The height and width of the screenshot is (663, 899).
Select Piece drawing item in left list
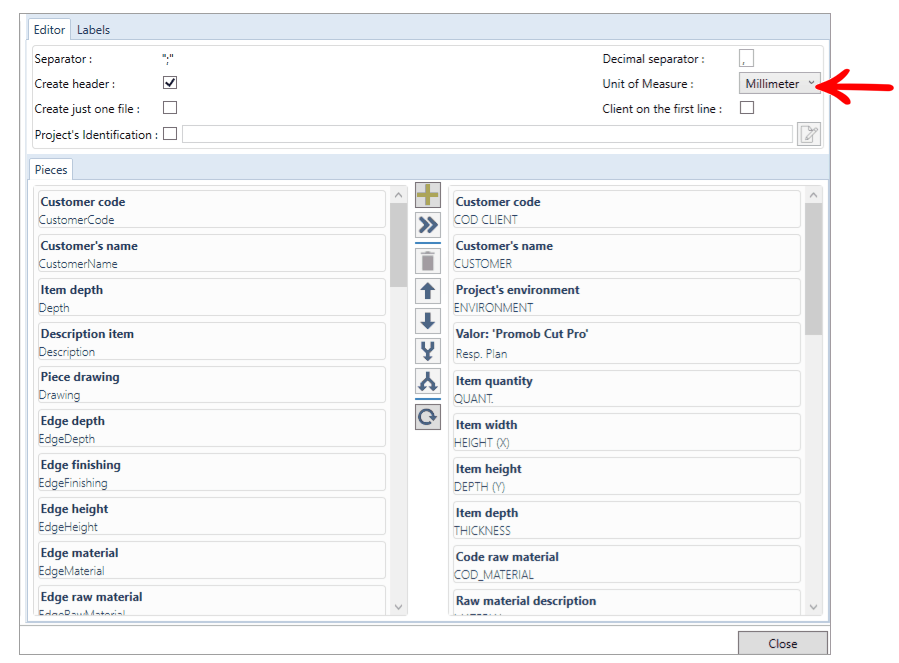[212, 385]
